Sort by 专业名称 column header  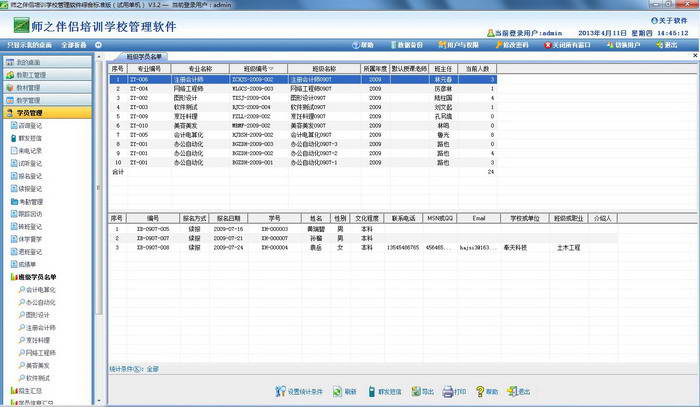[x=200, y=69]
